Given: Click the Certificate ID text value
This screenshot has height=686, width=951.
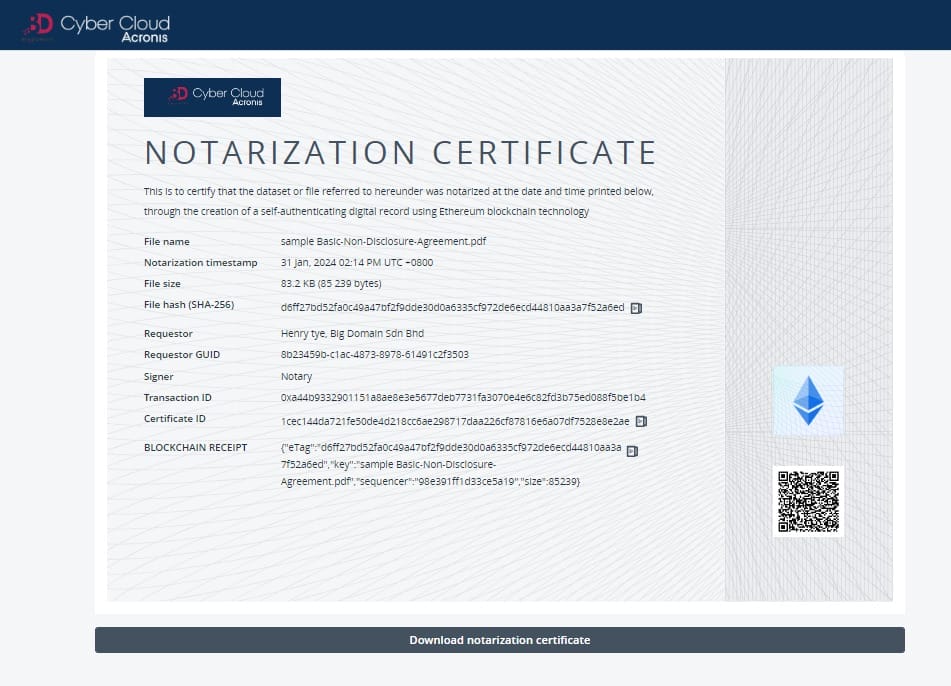Looking at the screenshot, I should click(455, 421).
